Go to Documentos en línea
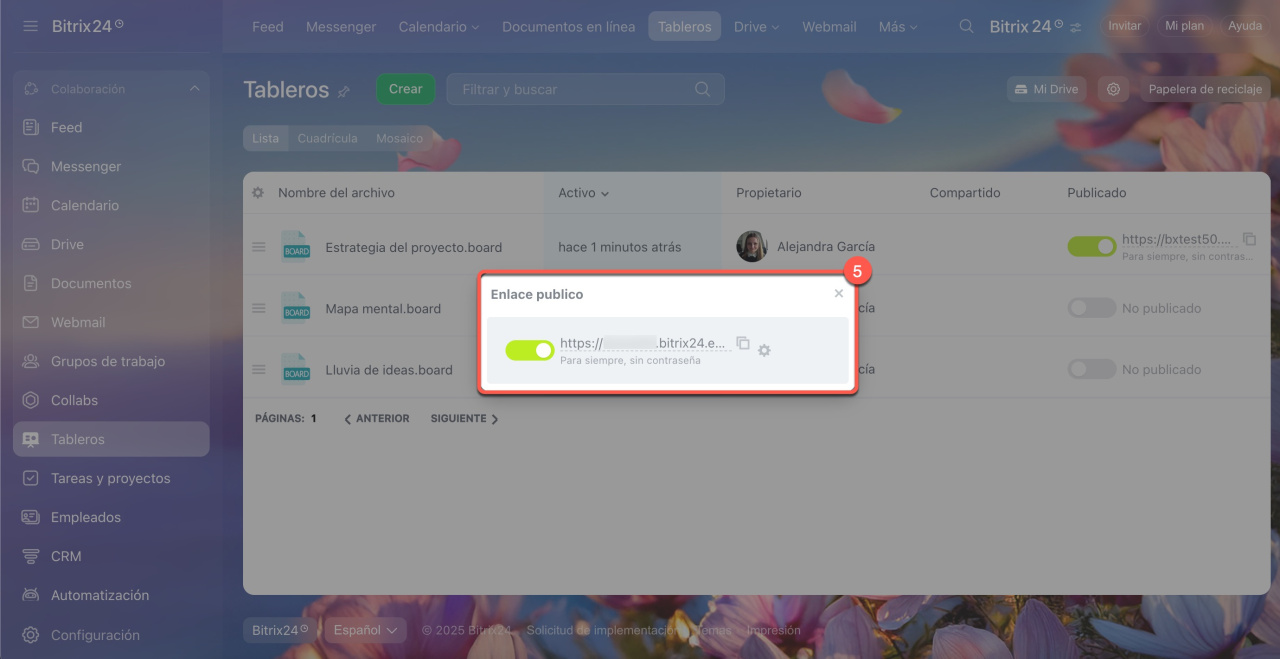This screenshot has width=1280, height=659. coord(569,27)
